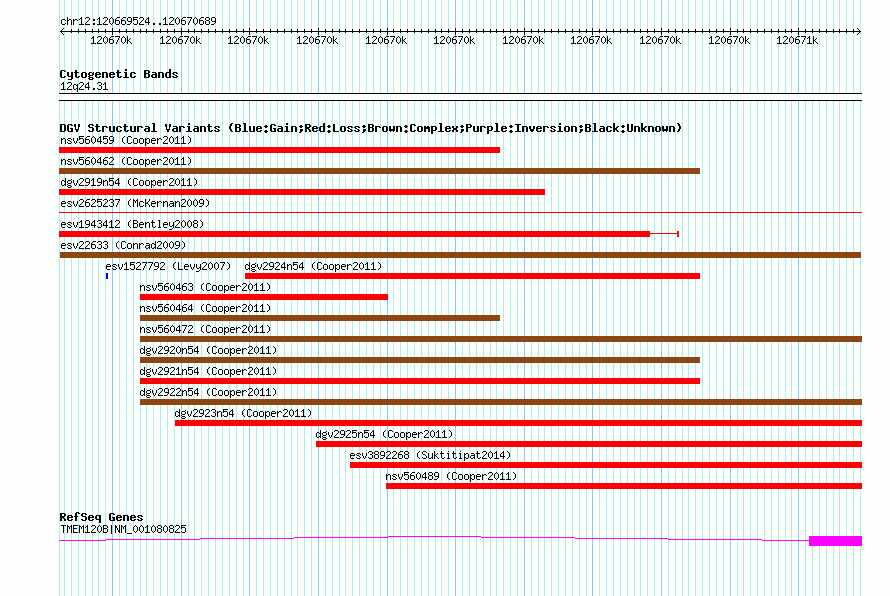Open dgv2919n54 (Cooper2011) variant label

click(x=129, y=182)
